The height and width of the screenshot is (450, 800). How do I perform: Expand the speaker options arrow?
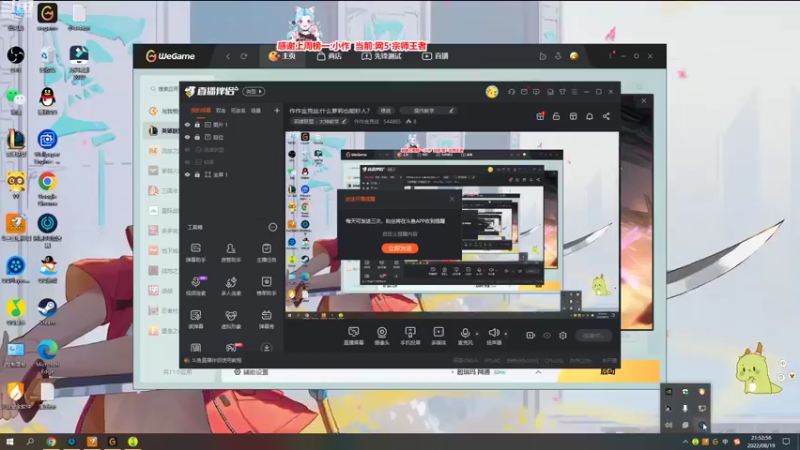click(x=506, y=334)
